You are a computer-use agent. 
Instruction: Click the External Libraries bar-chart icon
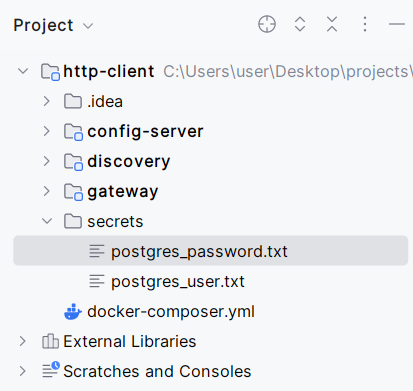coord(50,341)
